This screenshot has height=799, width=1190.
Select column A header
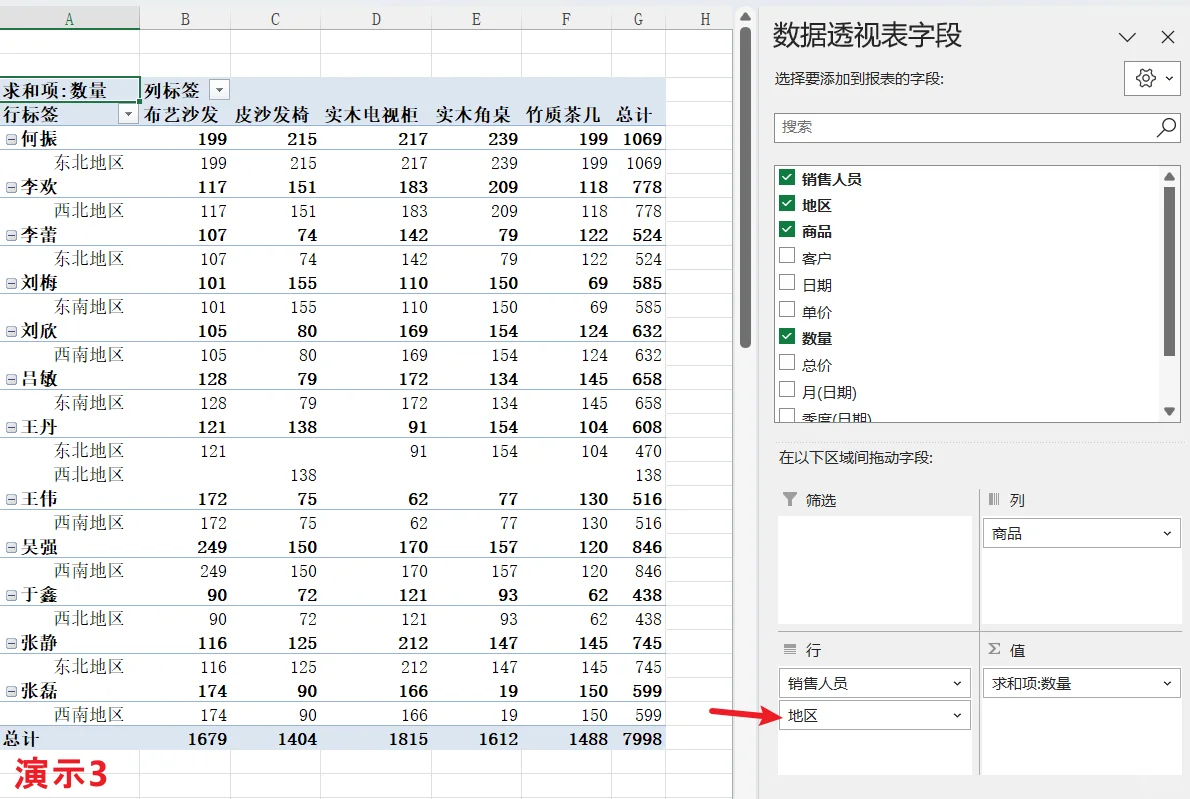[69, 19]
